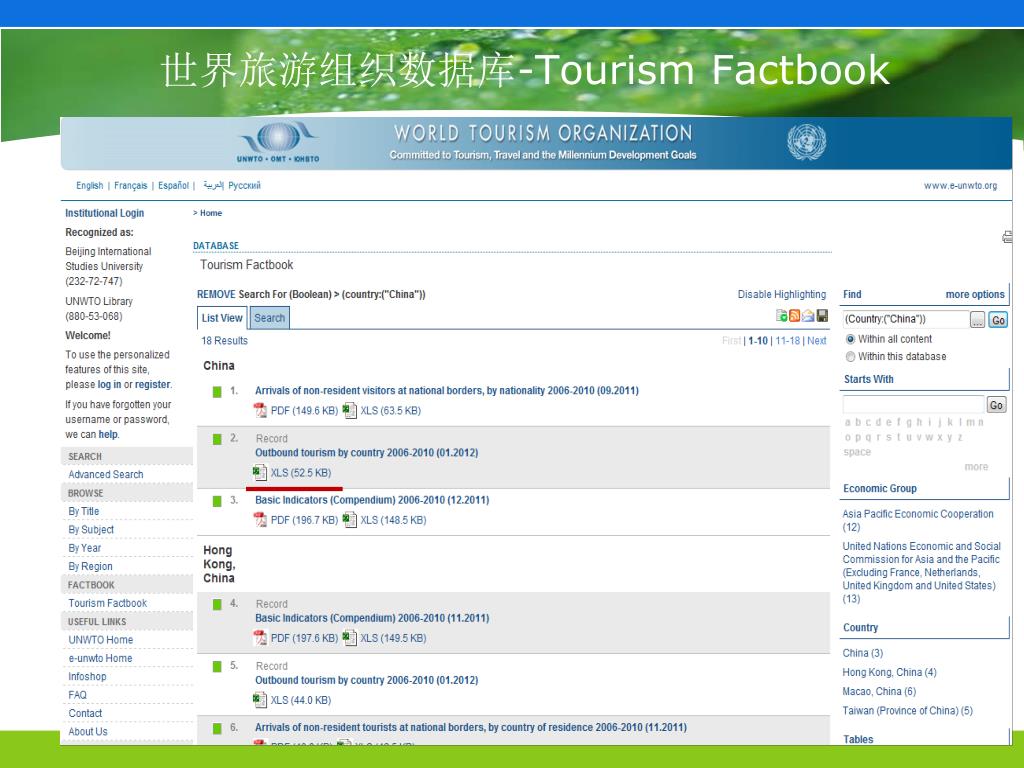Screen dimensions: 1024x768
Task: Select Русский language option
Action: pyautogui.click(x=244, y=185)
